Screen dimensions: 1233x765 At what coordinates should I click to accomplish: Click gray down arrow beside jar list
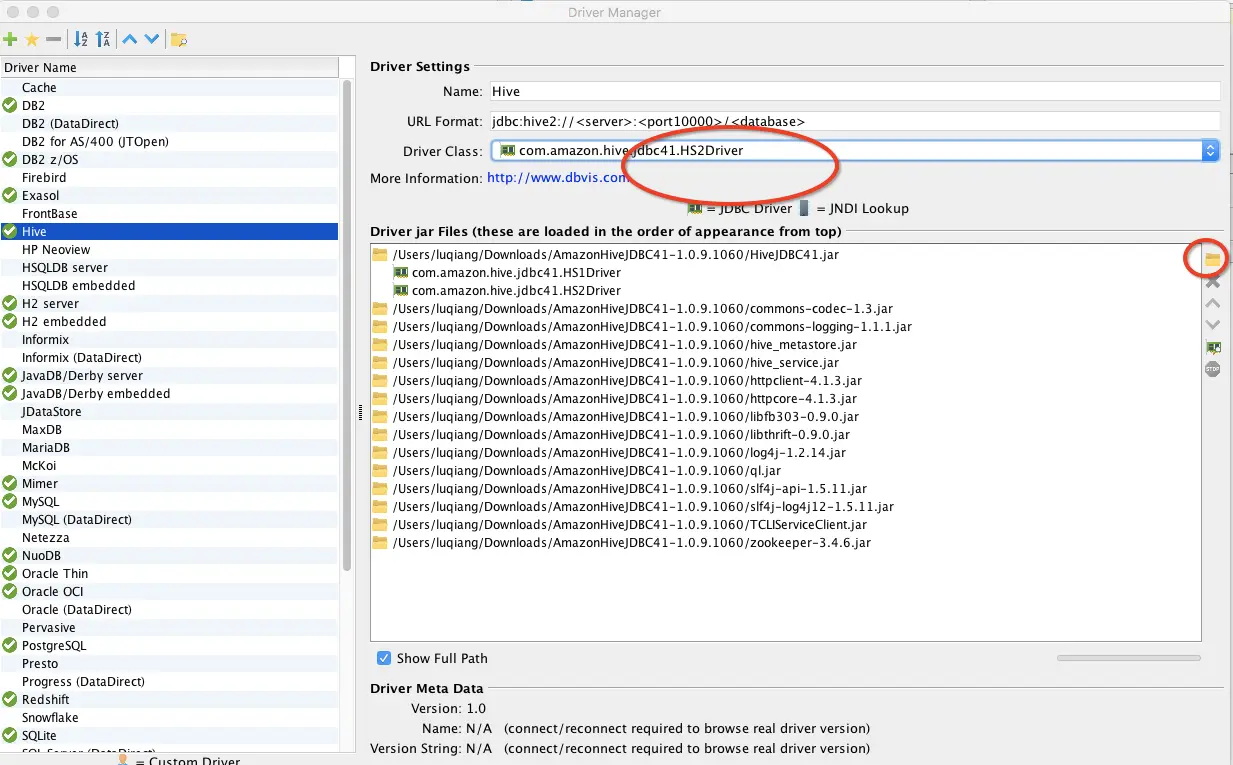point(1213,325)
